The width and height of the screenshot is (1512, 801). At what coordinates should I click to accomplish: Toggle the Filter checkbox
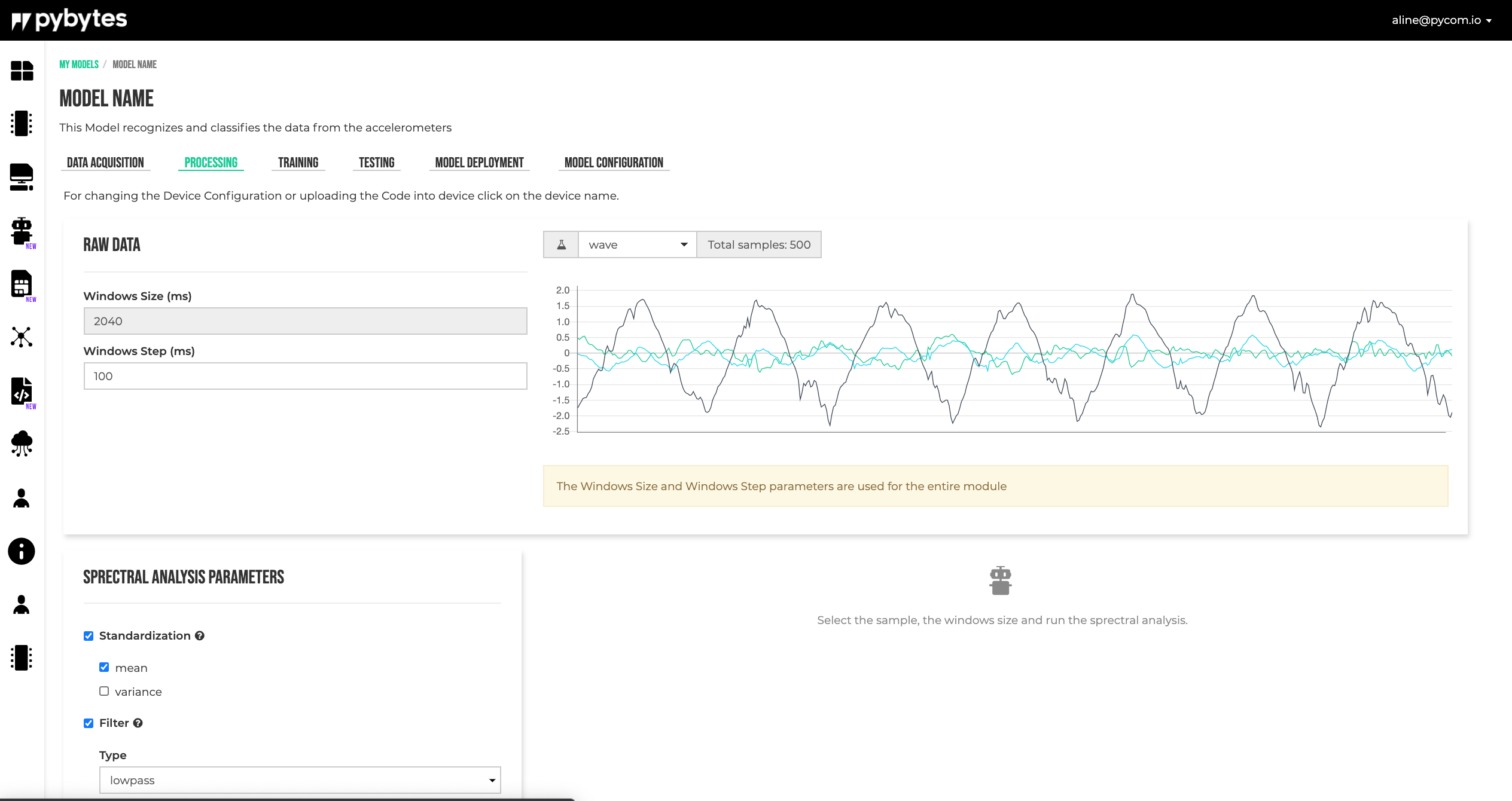point(89,723)
